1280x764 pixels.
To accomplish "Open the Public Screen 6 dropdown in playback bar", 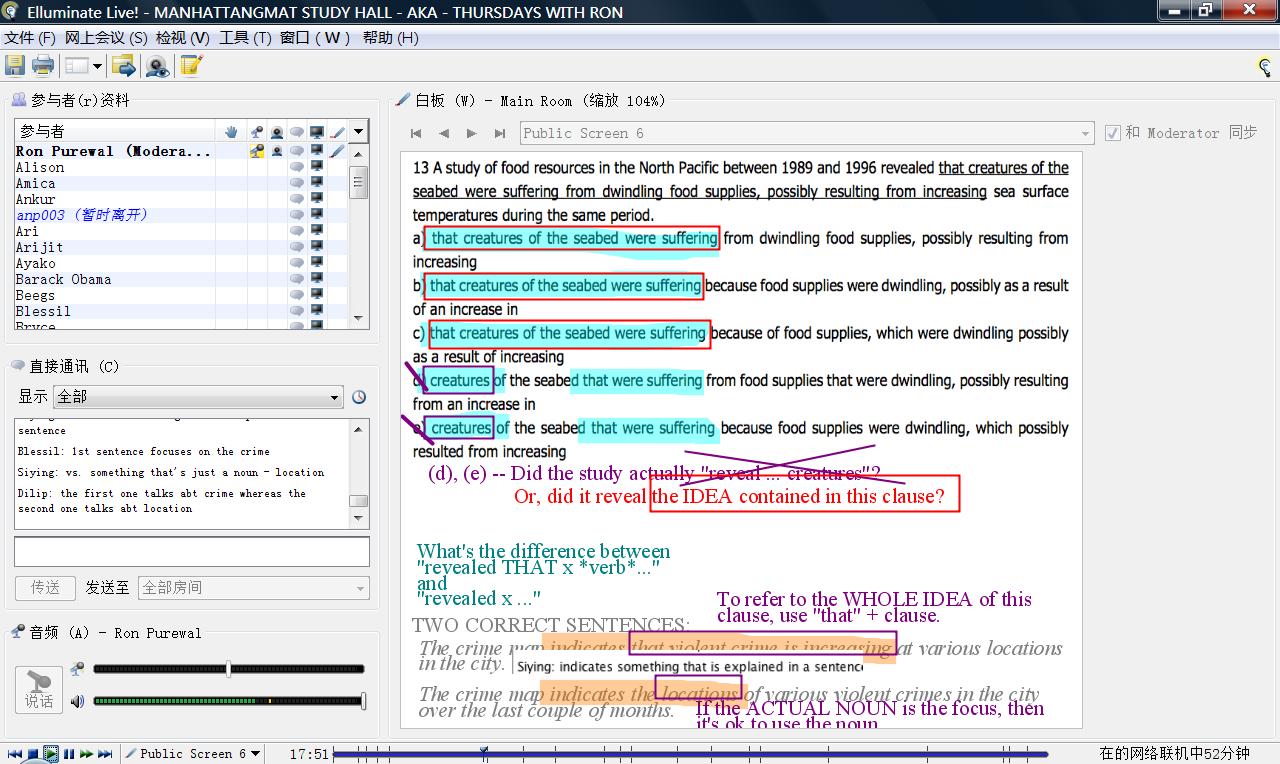I will (193, 754).
